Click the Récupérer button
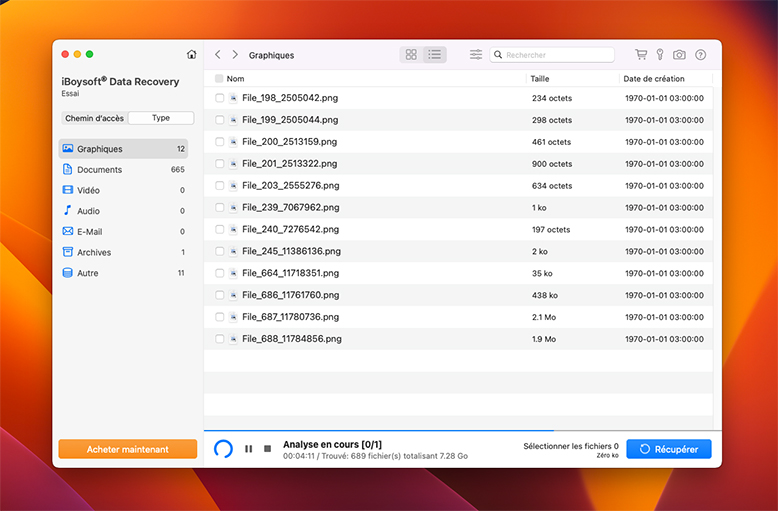Viewport: 778px width, 511px height. click(668, 449)
